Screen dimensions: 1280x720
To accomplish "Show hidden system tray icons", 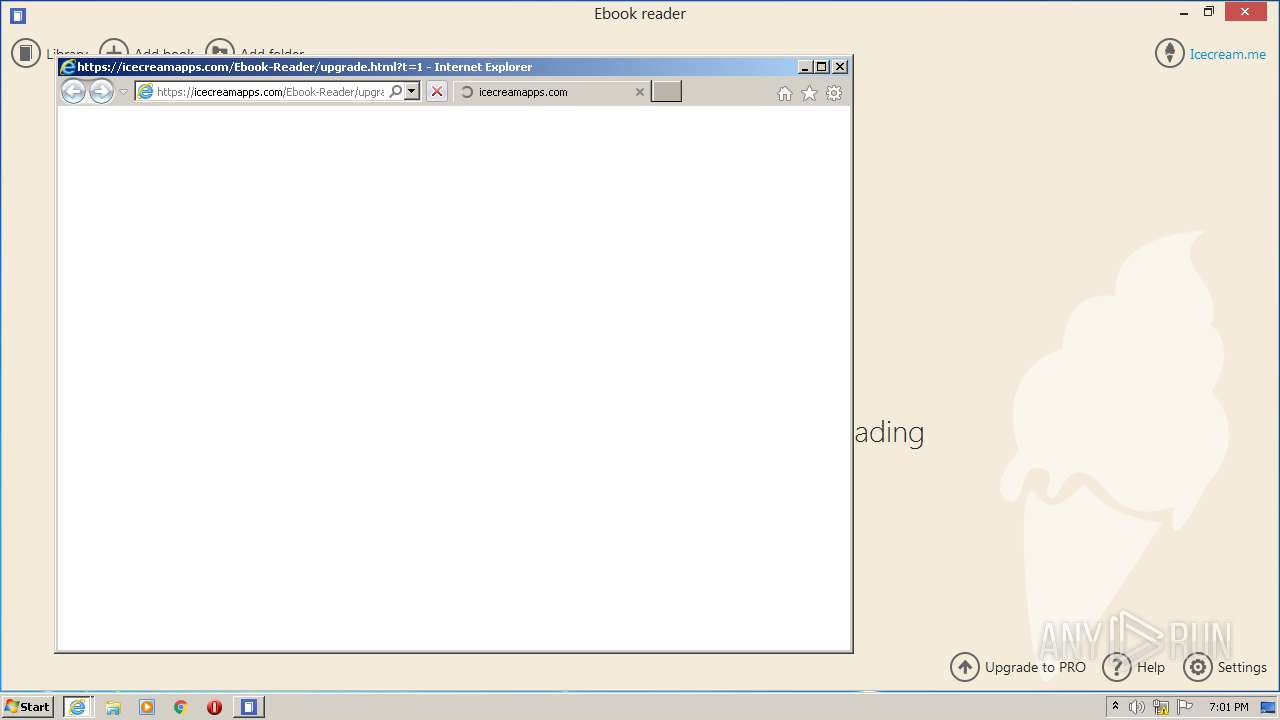I will (x=1115, y=707).
